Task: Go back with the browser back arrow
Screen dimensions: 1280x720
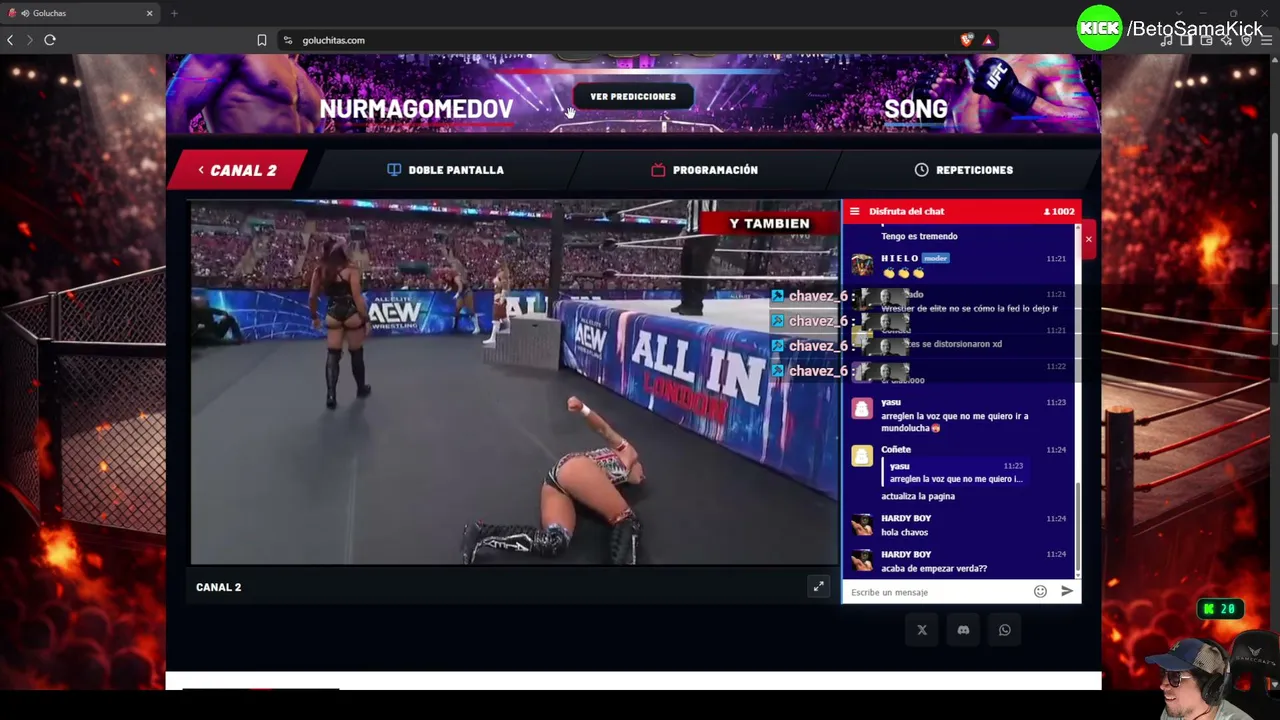Action: tap(10, 40)
